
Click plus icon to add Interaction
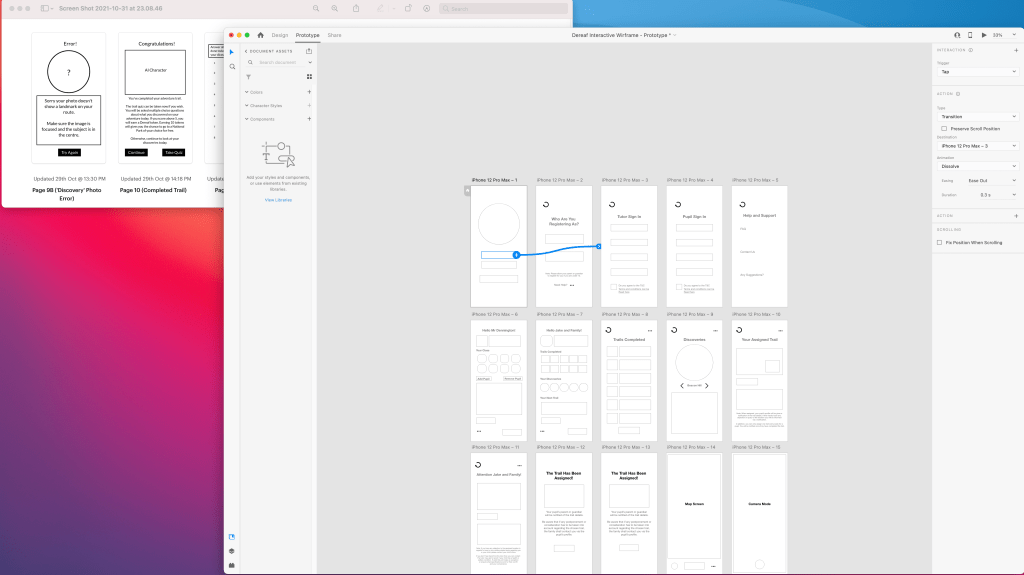1016,50
